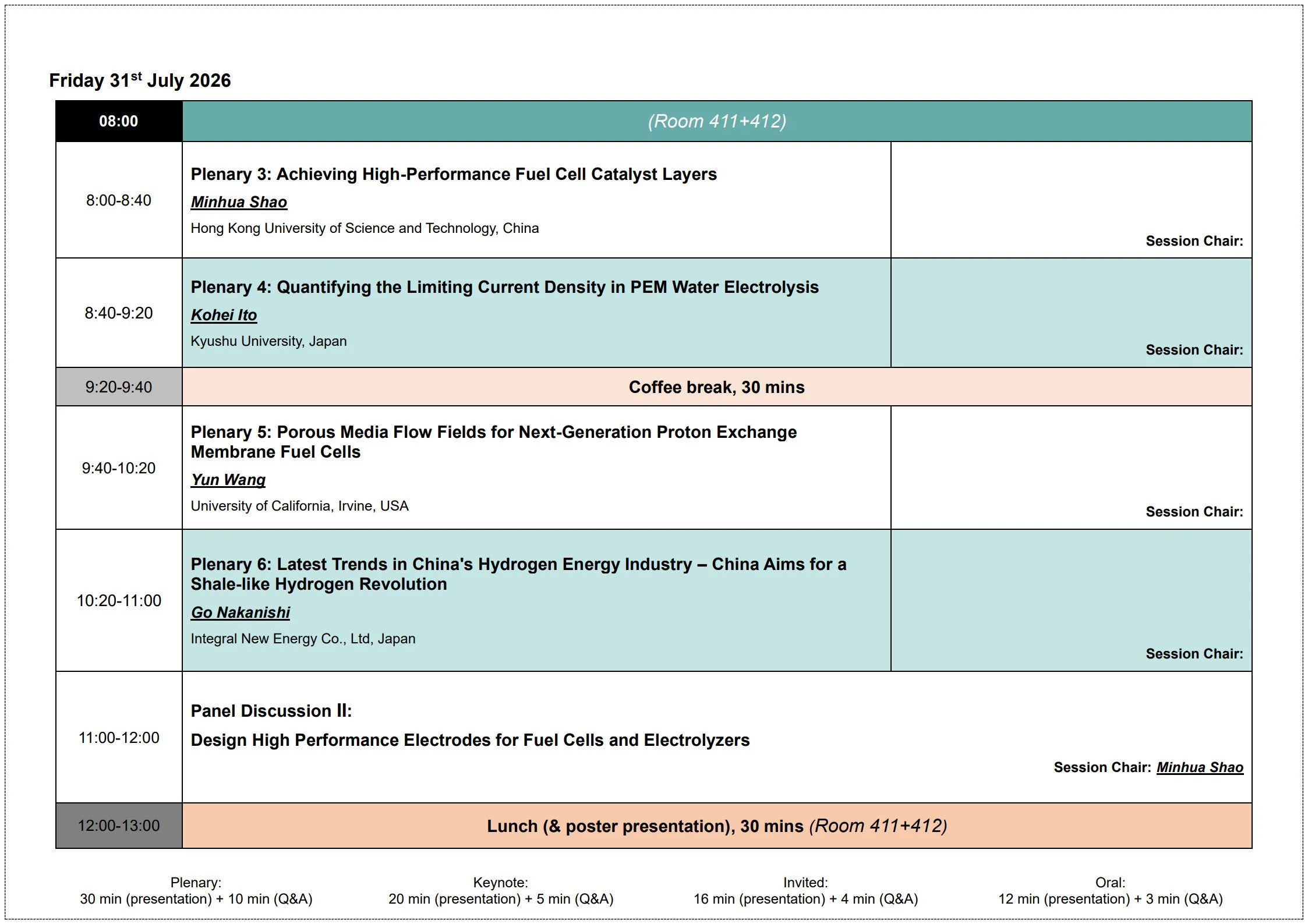Click Design High Performance Electrodes title
Image resolution: width=1308 pixels, height=924 pixels.
click(470, 740)
